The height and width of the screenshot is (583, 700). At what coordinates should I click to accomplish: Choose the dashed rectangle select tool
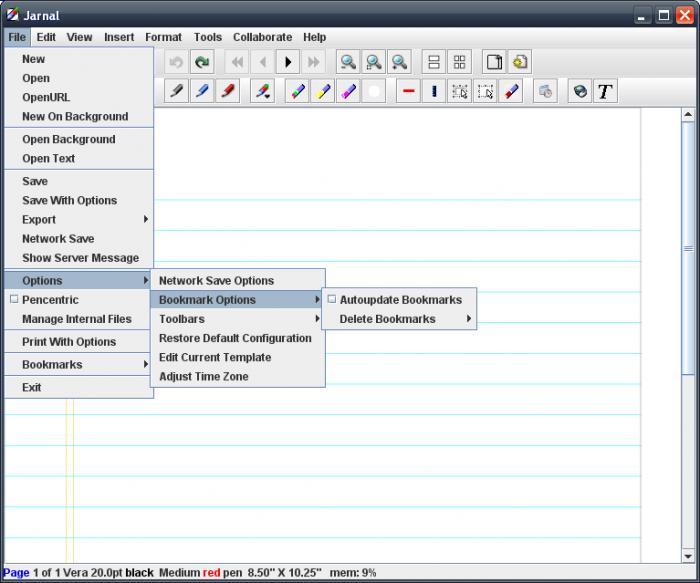click(x=485, y=91)
